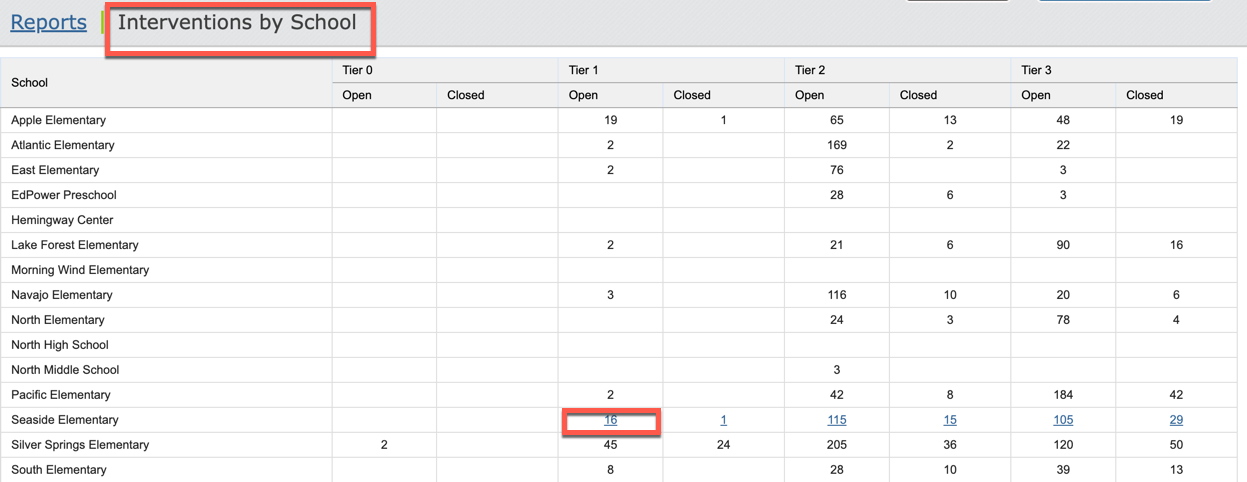Open Seaside Elementary Tier 1 Open count 16

(610, 420)
